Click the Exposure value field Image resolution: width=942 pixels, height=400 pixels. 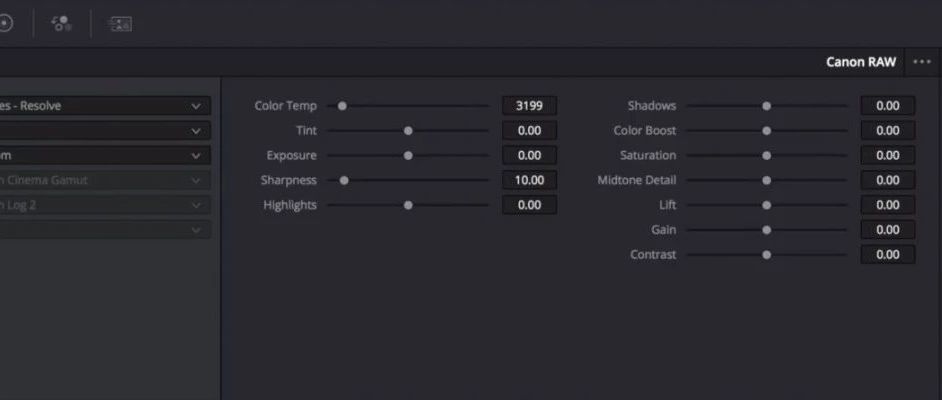tap(529, 156)
